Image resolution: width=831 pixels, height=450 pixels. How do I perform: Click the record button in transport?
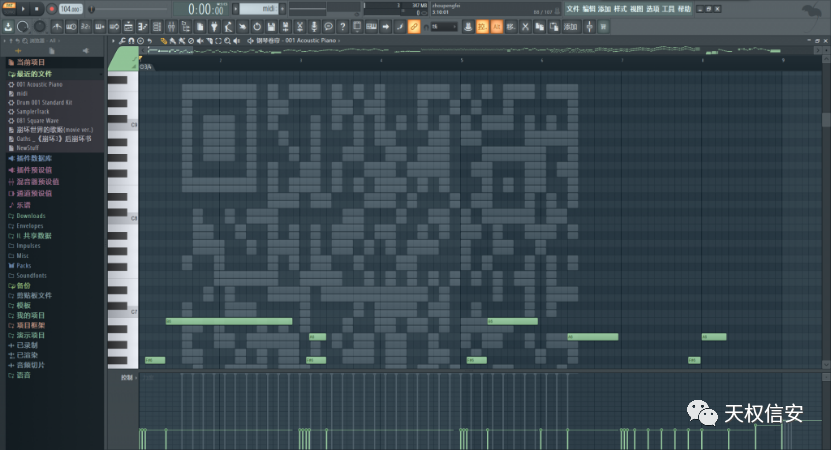point(51,9)
